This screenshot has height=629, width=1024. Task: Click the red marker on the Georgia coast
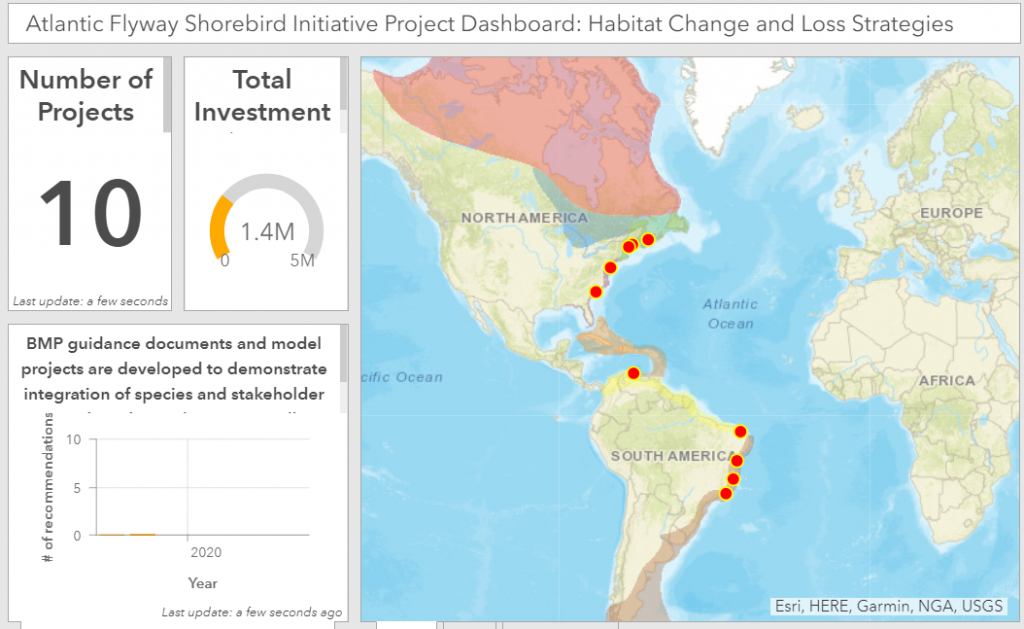click(x=596, y=292)
